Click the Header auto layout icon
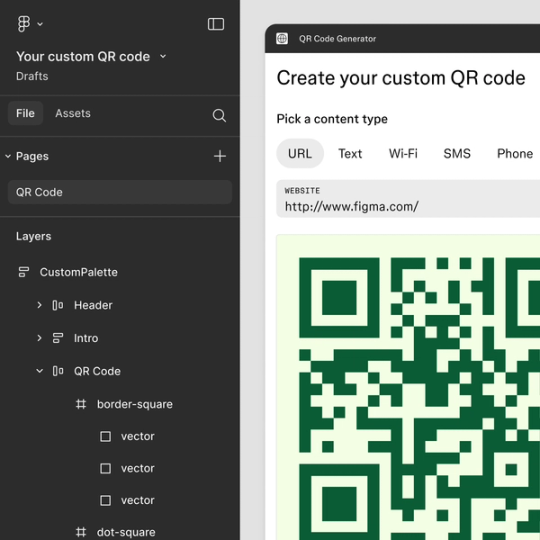This screenshot has width=540, height=540. pyautogui.click(x=58, y=305)
